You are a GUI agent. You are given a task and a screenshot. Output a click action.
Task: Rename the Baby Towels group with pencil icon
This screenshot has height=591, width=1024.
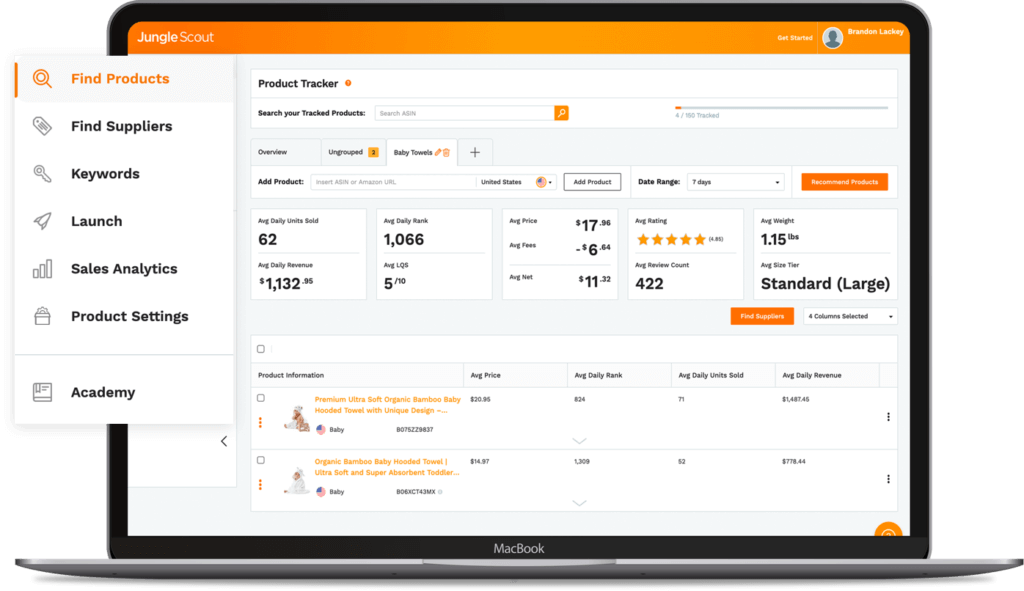click(438, 152)
